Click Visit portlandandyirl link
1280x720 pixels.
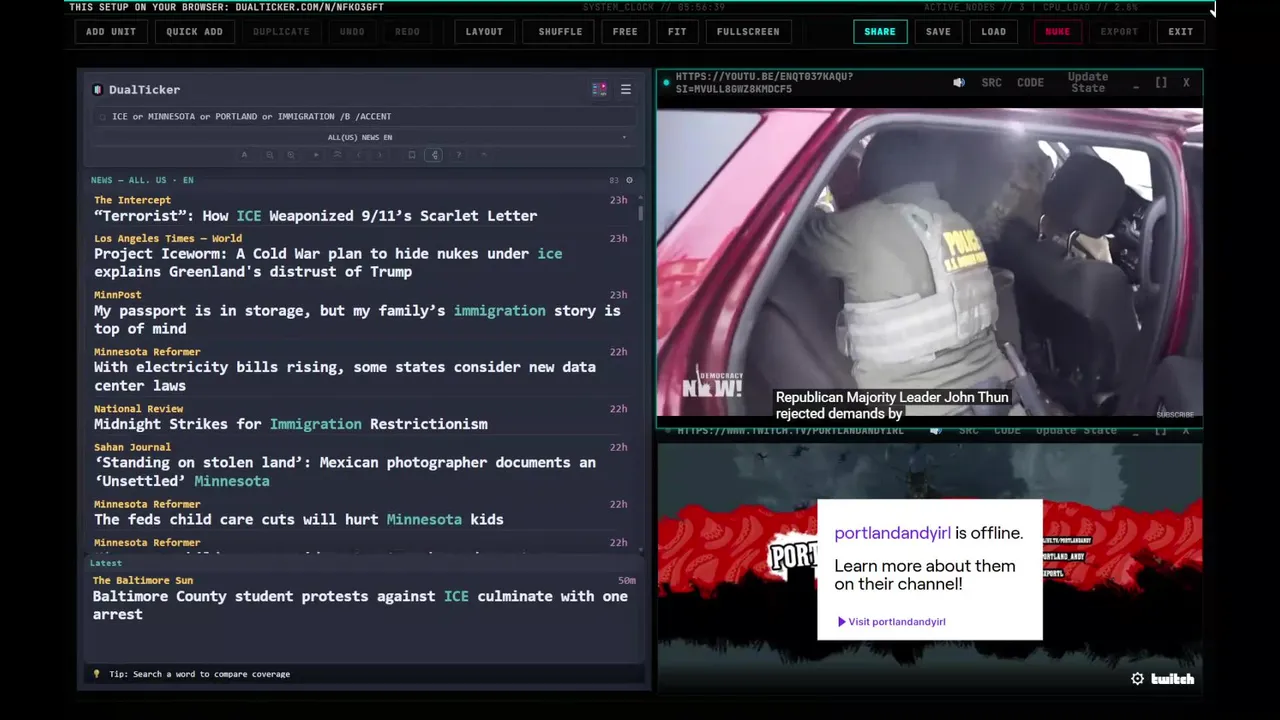pyautogui.click(x=891, y=622)
